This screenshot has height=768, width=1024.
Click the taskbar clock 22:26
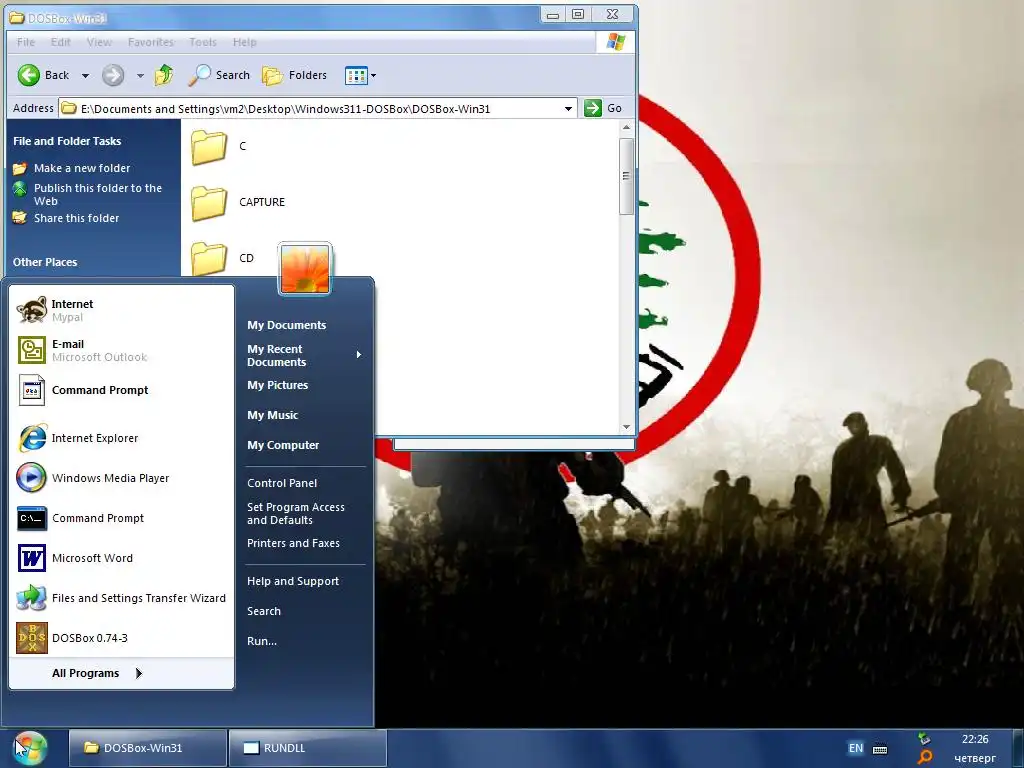(x=974, y=739)
